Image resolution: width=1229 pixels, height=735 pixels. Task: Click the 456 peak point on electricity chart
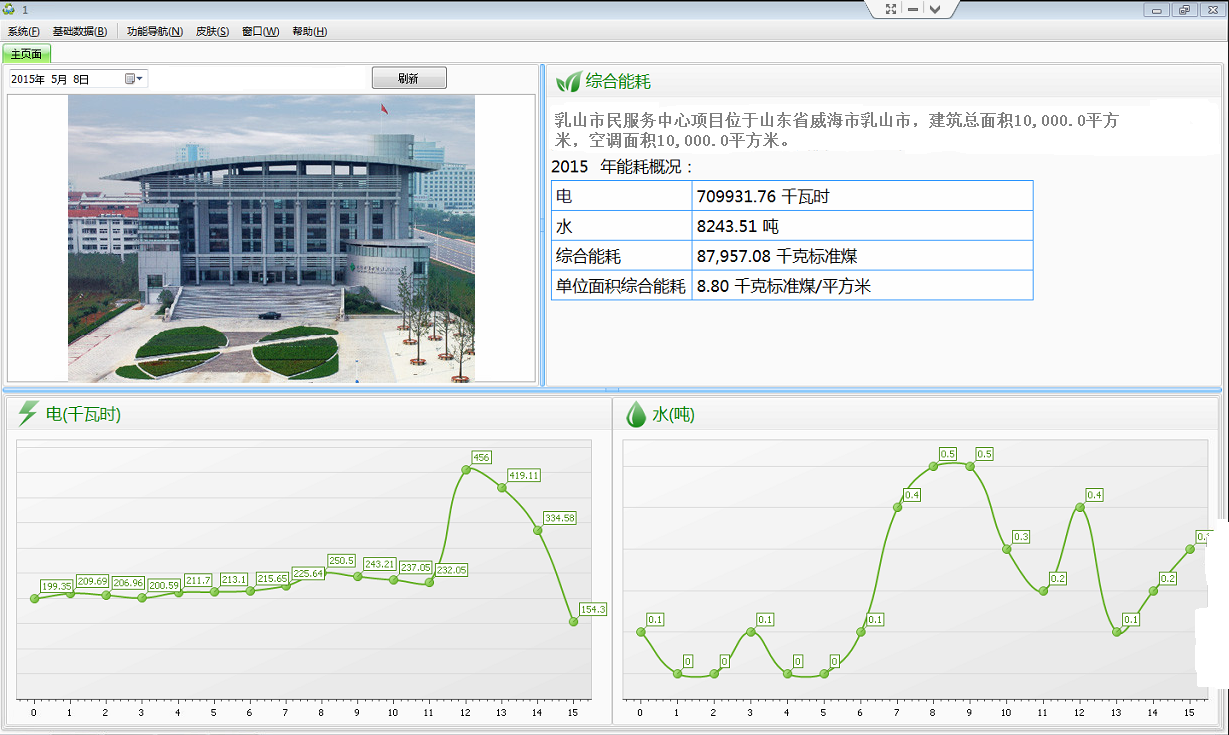465,469
